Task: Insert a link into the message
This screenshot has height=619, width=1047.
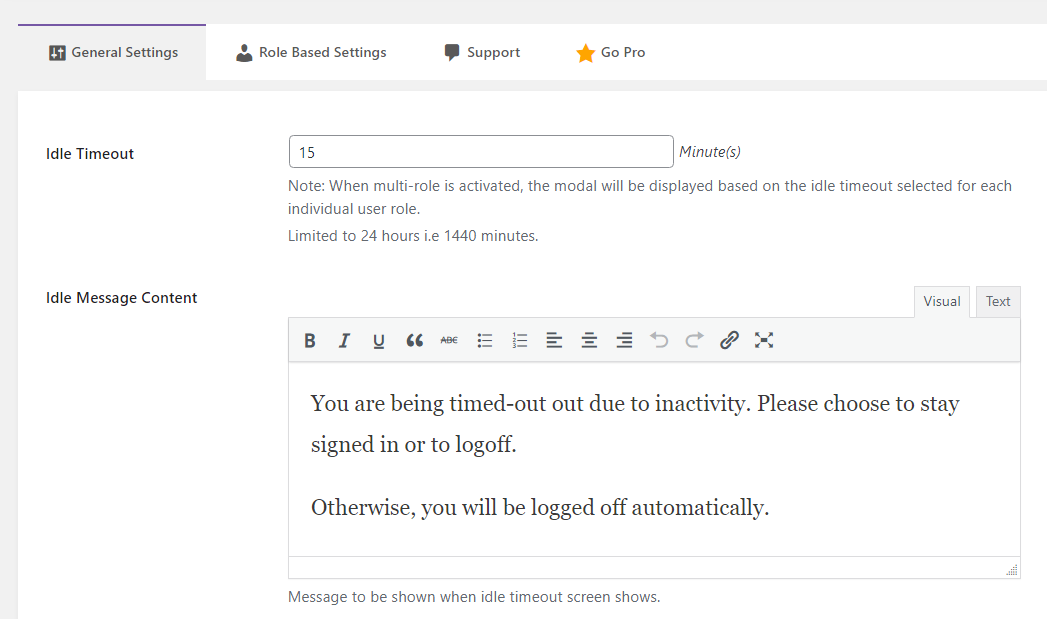Action: click(x=729, y=340)
